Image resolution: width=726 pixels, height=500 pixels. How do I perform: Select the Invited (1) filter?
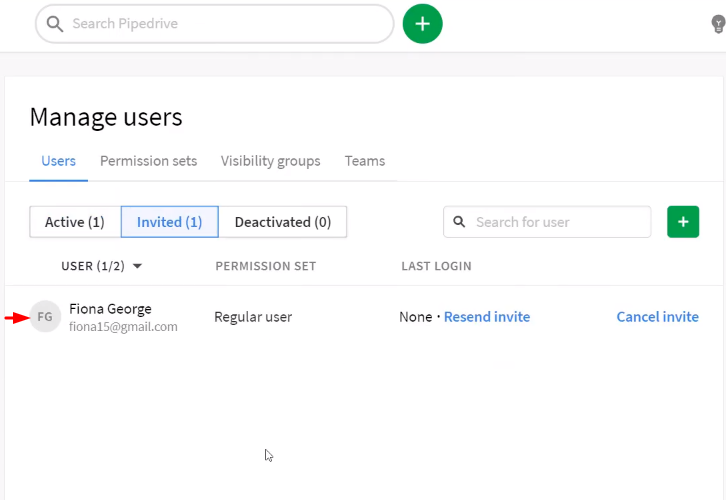click(169, 222)
